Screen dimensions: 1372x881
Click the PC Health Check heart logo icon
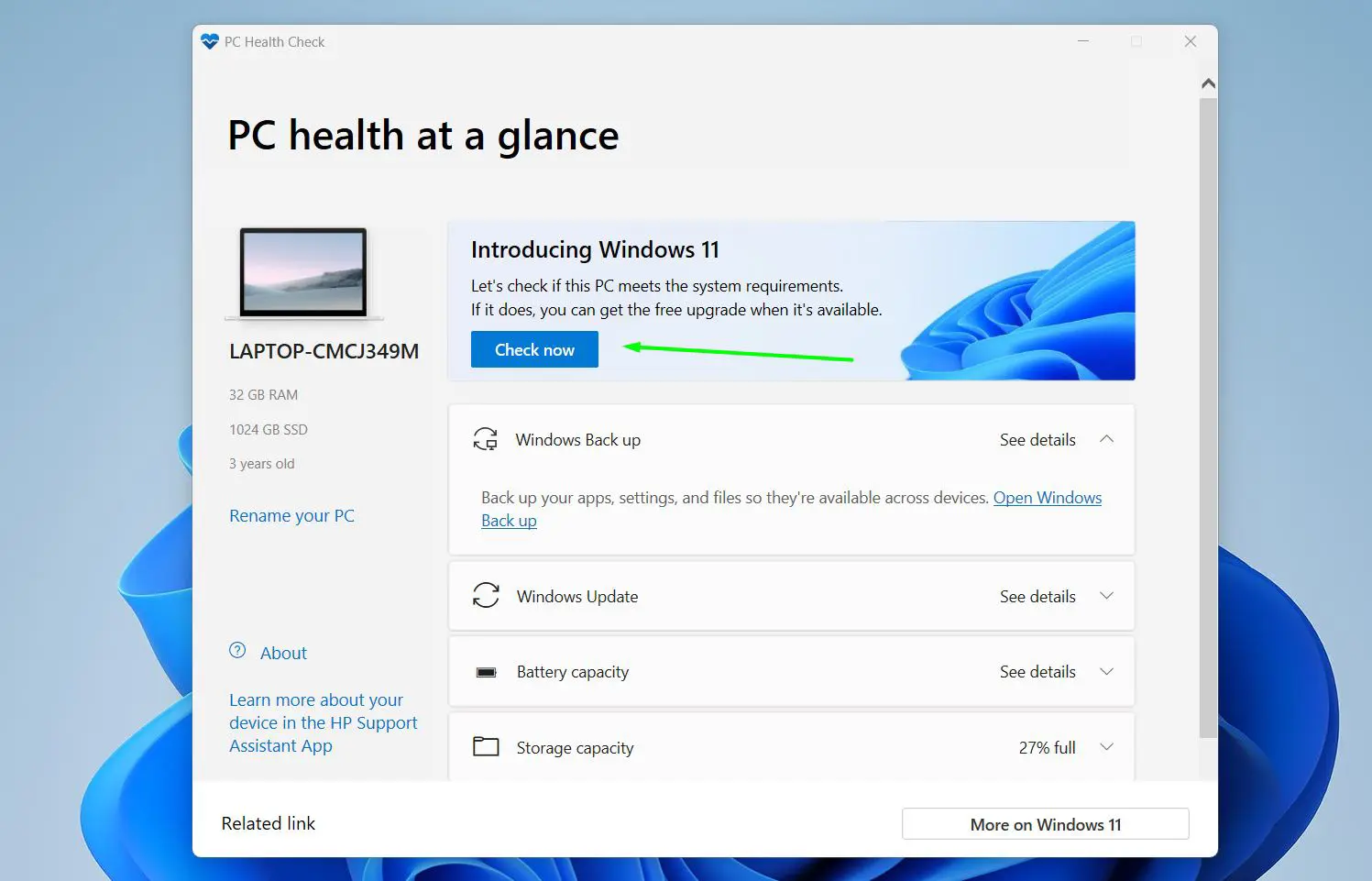(x=210, y=40)
